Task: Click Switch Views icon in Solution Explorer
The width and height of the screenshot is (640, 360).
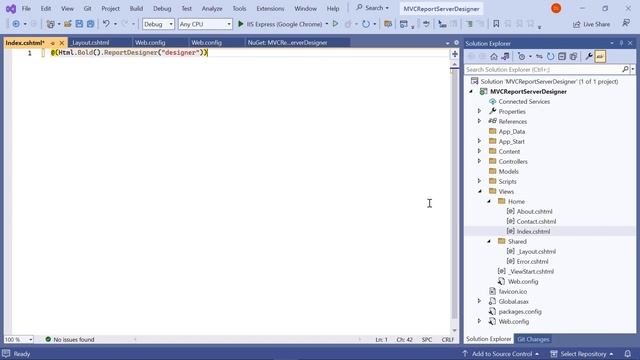Action: [505, 57]
